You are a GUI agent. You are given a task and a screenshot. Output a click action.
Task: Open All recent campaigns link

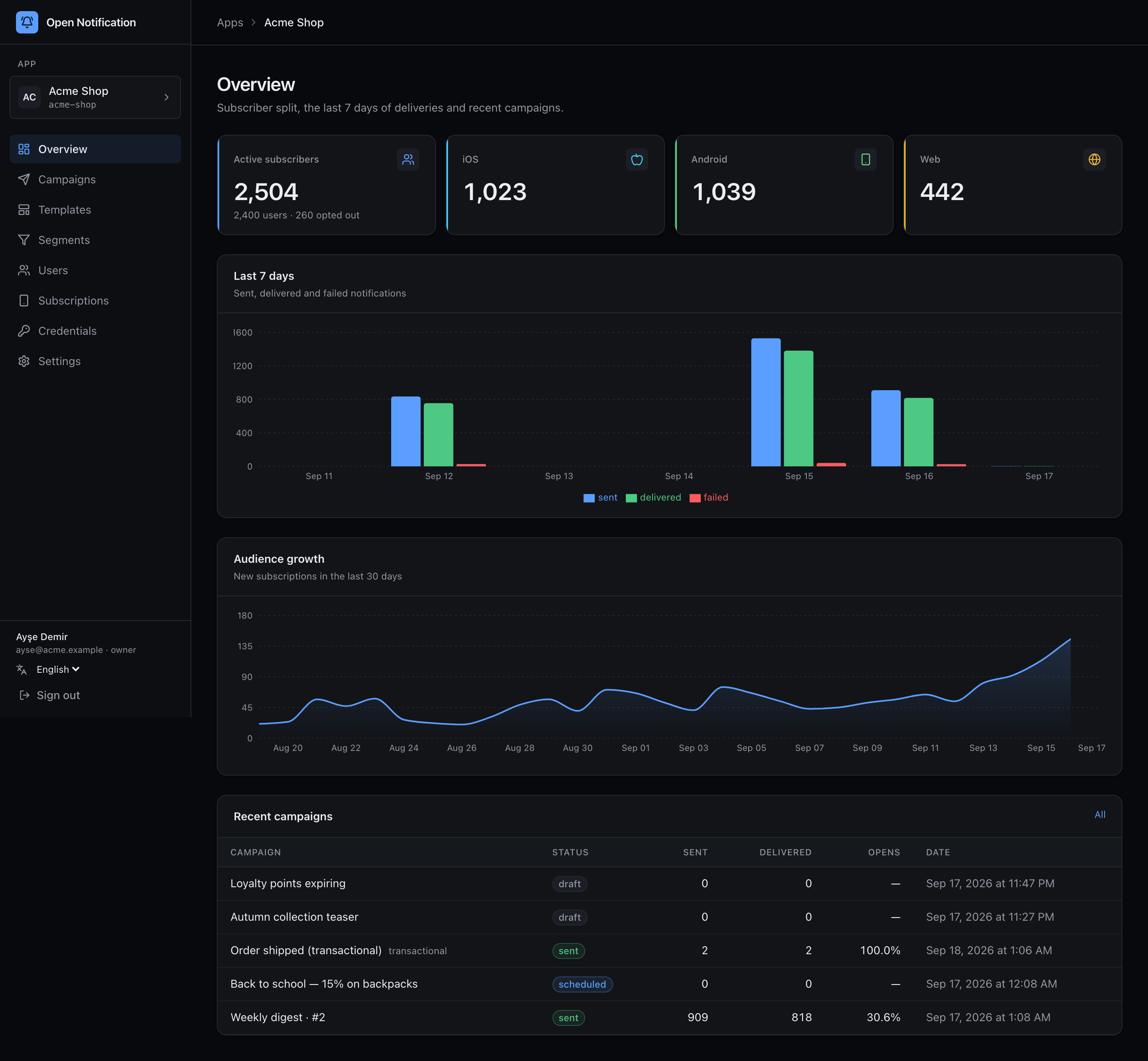(1099, 815)
